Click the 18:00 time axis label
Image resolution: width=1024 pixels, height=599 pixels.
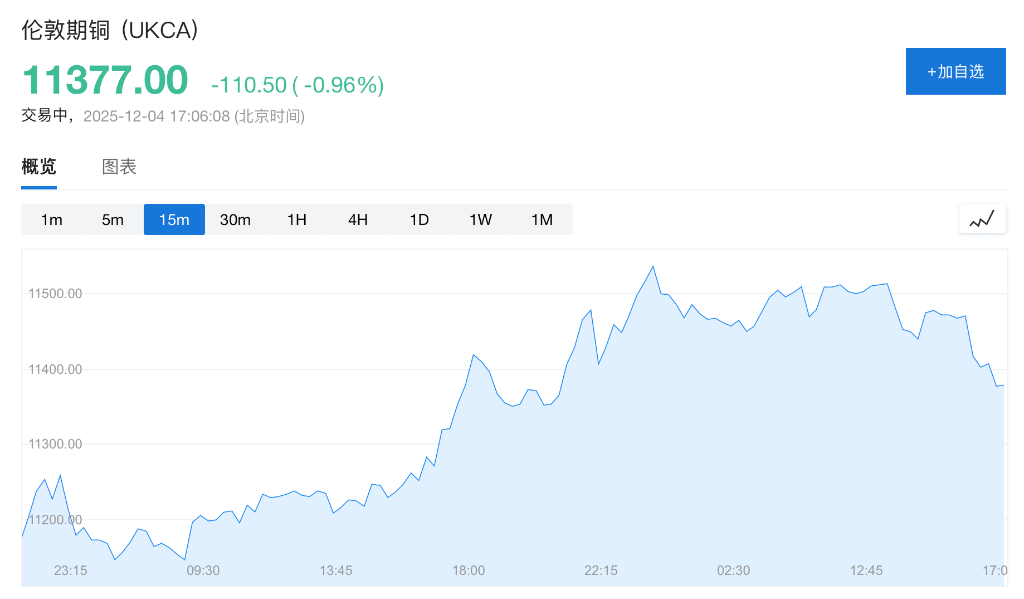coord(468,570)
